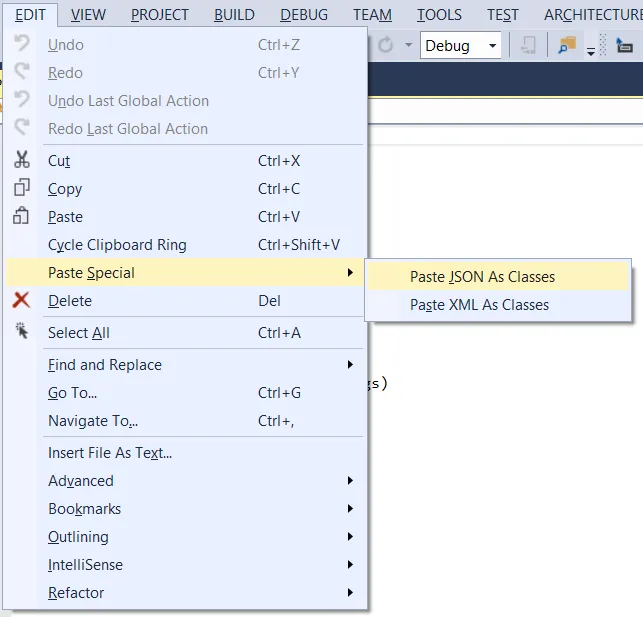Open the TEST menu
Image resolution: width=643 pixels, height=617 pixels.
[x=503, y=15]
